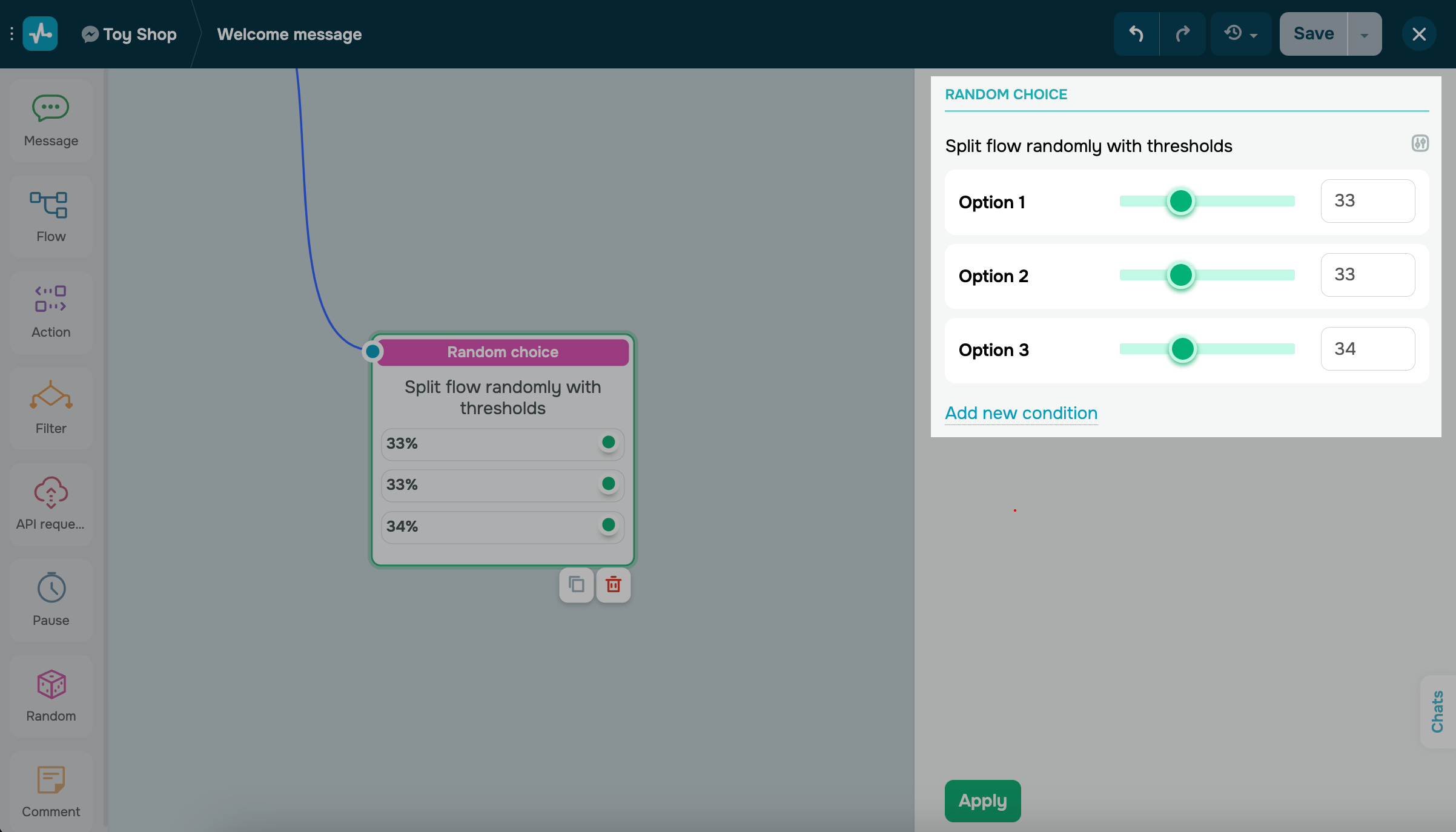Click Add new condition link
The height and width of the screenshot is (832, 1456).
(x=1021, y=413)
